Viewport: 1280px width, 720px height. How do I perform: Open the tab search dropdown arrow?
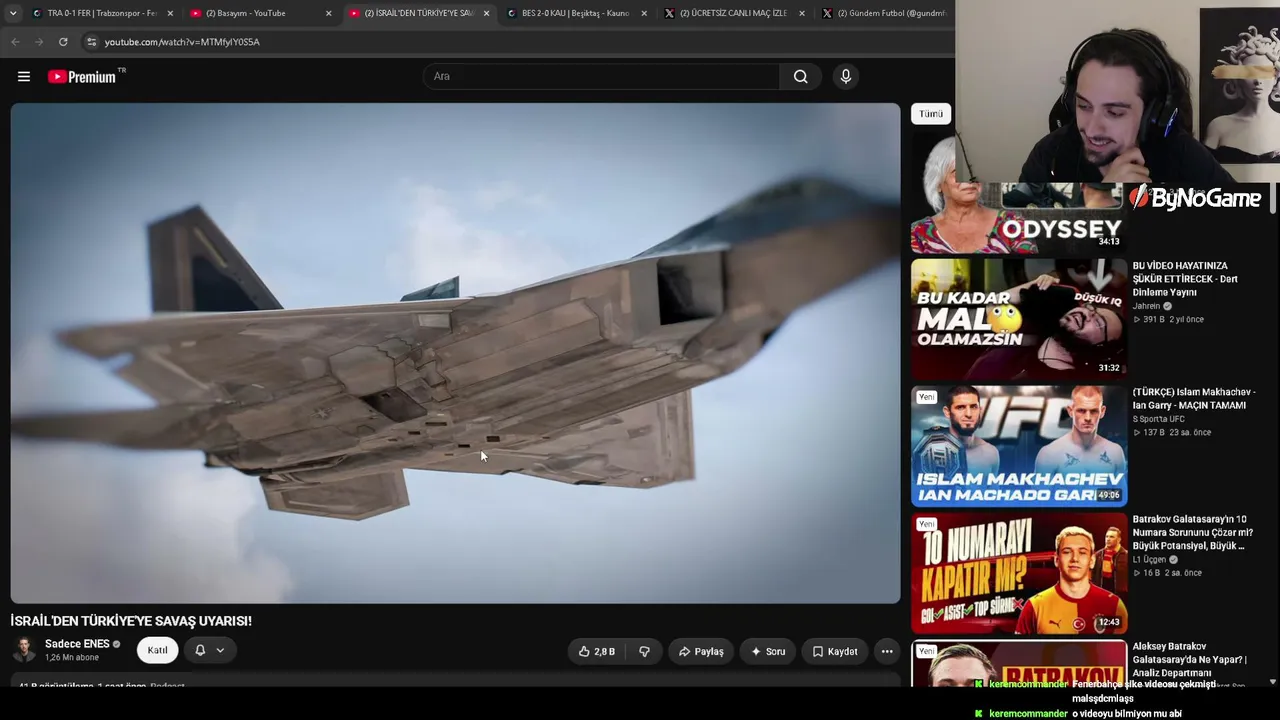12,13
